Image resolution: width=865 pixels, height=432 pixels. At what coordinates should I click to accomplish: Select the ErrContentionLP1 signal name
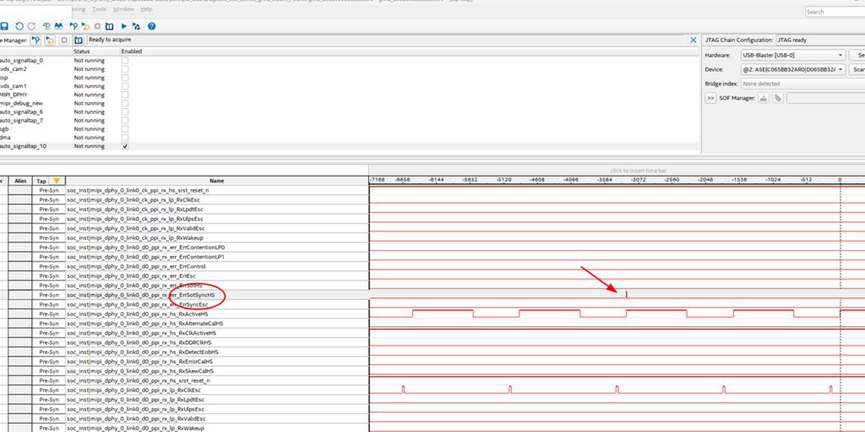pos(146,257)
